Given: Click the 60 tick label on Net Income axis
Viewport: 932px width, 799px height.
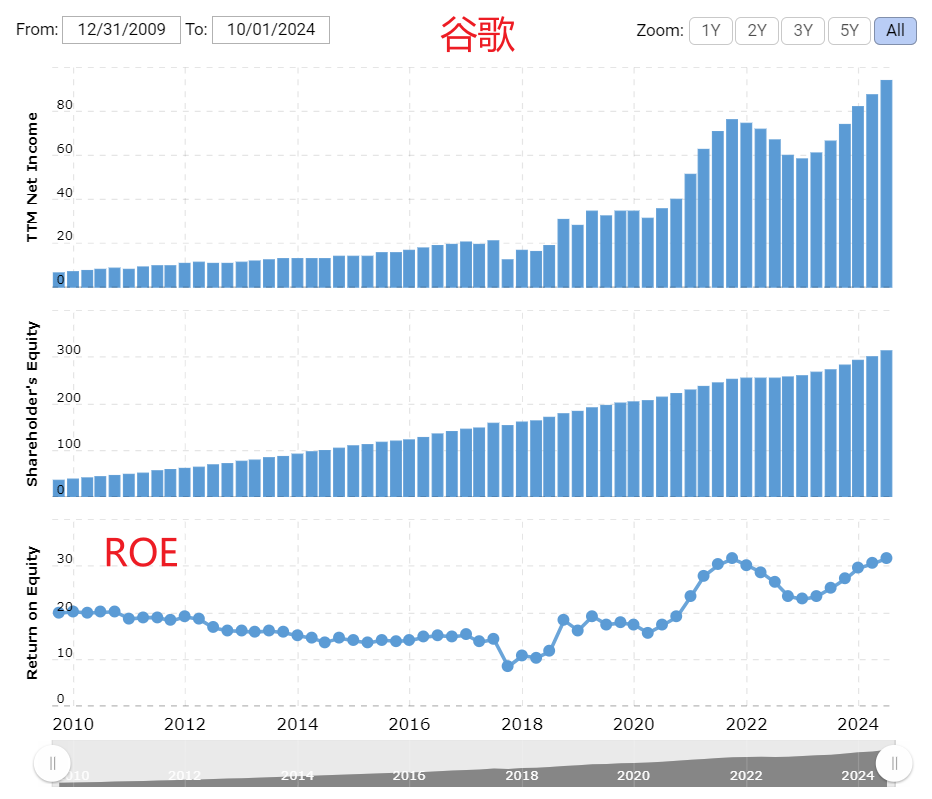Looking at the screenshot, I should pyautogui.click(x=65, y=149).
